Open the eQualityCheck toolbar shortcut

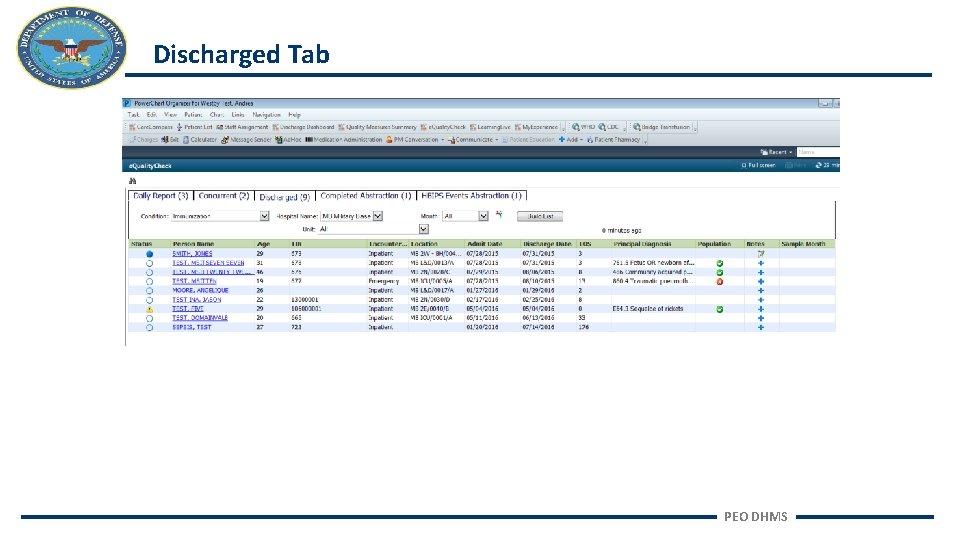click(443, 127)
